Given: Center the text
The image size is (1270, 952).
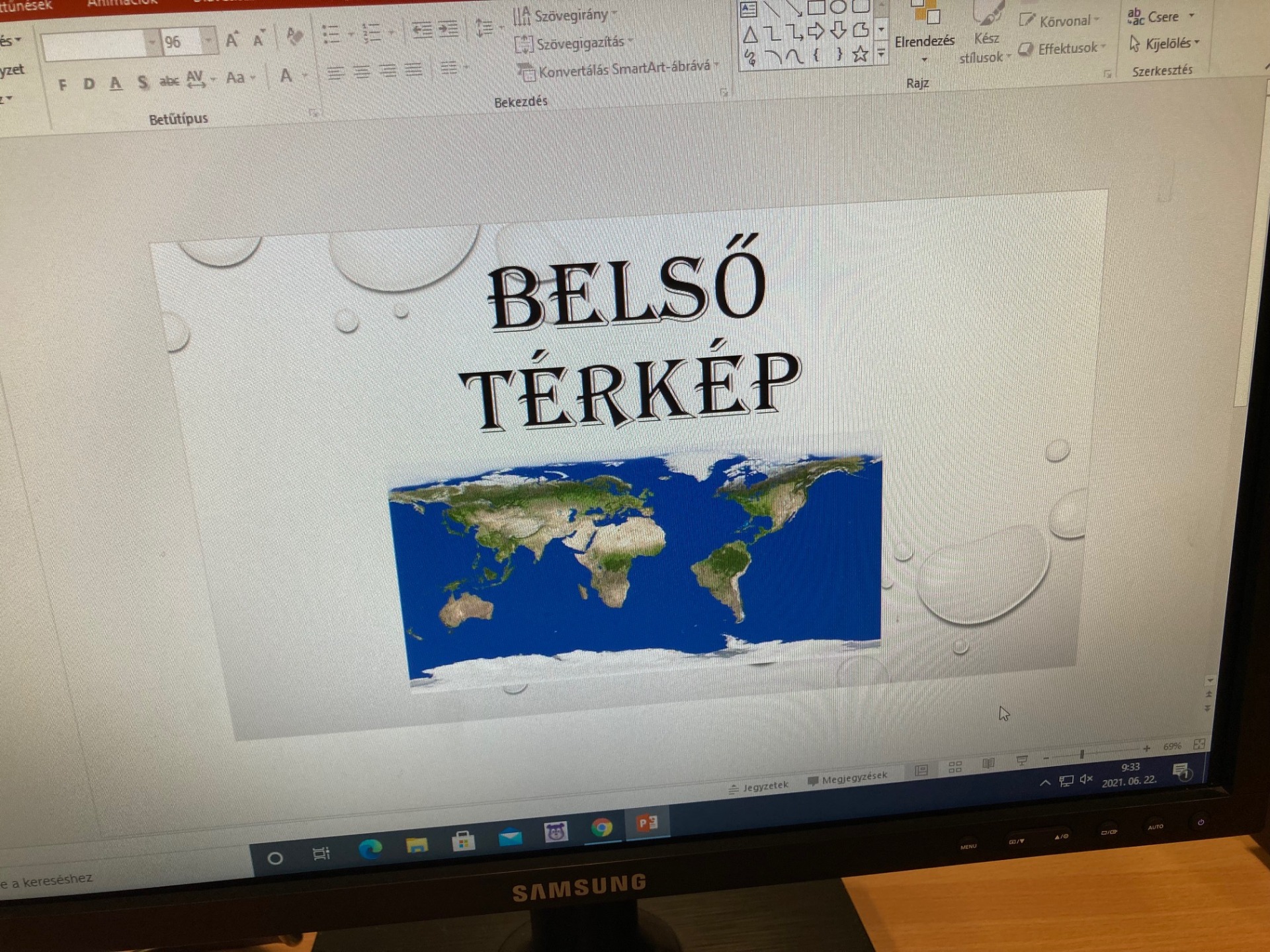Looking at the screenshot, I should [361, 71].
